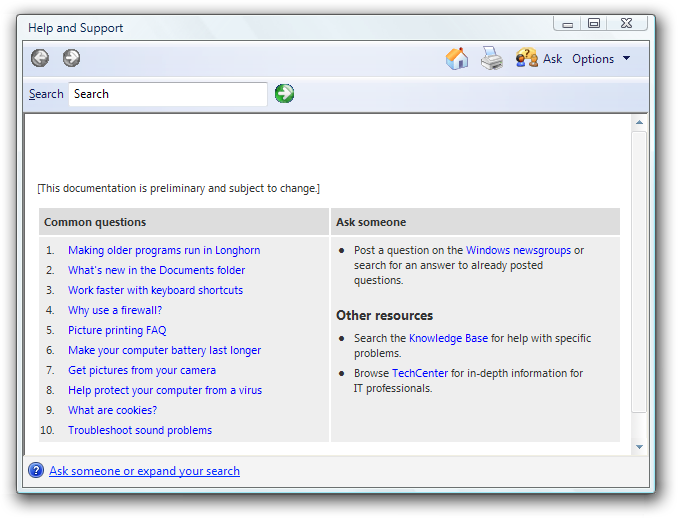Click the Forward navigation arrow
Image resolution: width=678 pixels, height=518 pixels.
pos(71,58)
